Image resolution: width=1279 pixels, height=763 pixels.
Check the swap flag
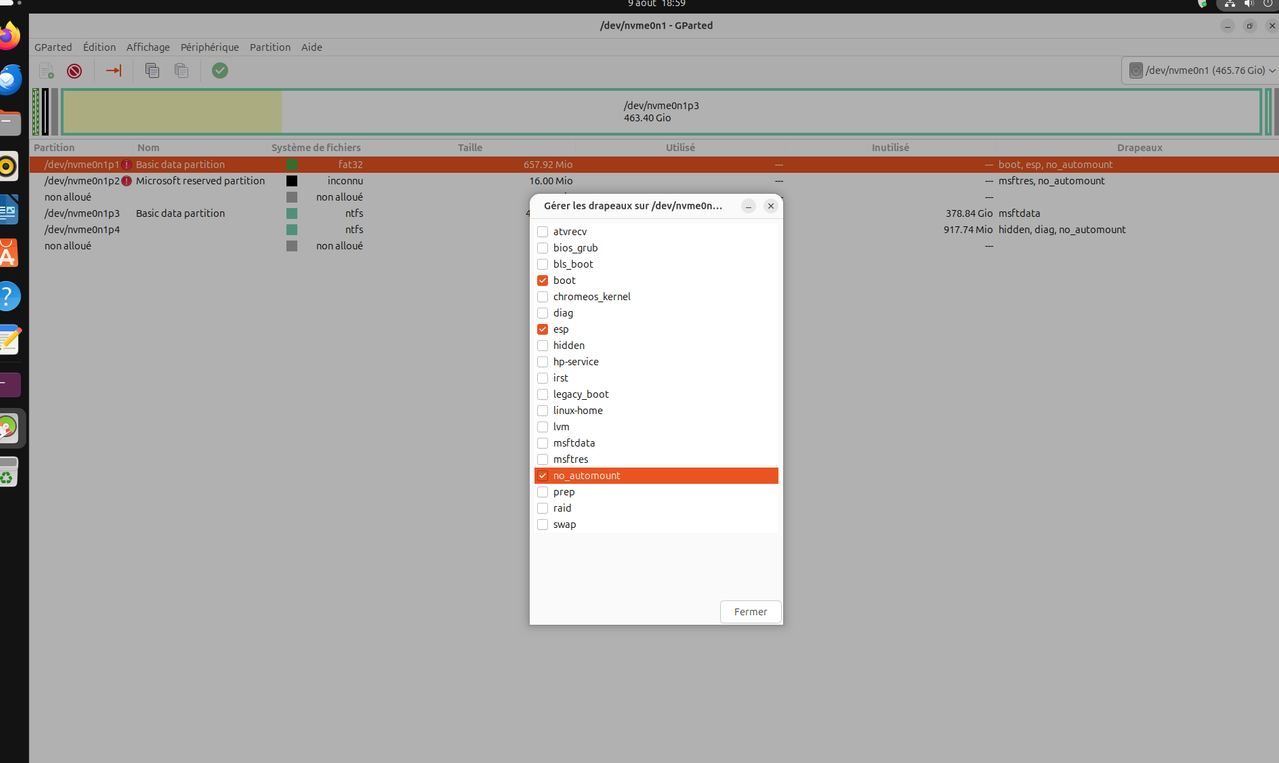coord(543,524)
